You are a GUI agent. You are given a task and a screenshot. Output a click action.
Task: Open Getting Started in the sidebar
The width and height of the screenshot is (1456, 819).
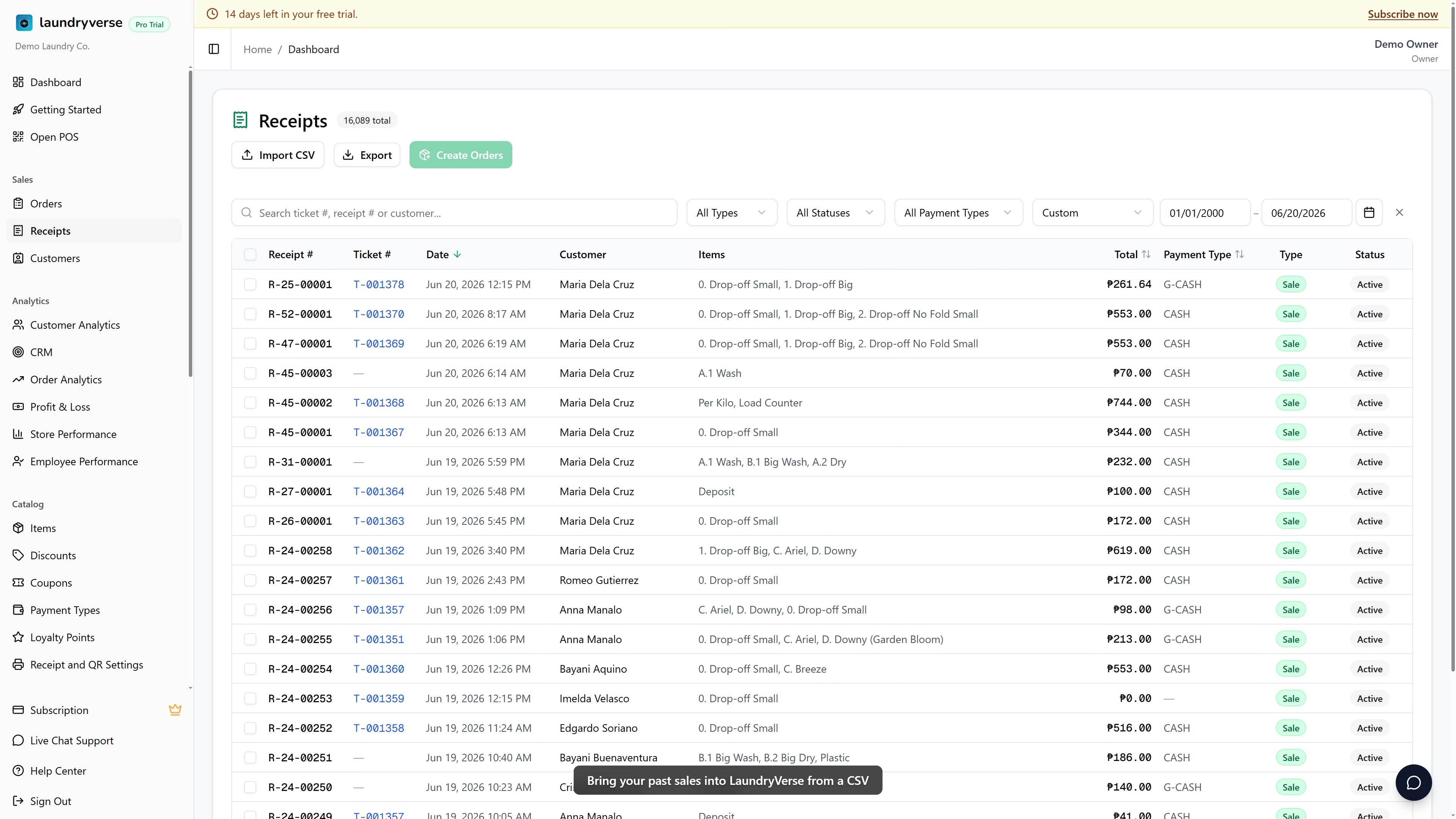[x=94, y=110]
